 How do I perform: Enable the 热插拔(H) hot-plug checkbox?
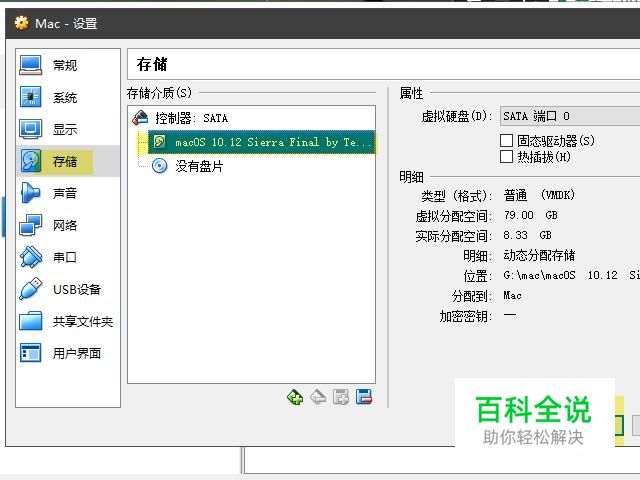tap(507, 157)
